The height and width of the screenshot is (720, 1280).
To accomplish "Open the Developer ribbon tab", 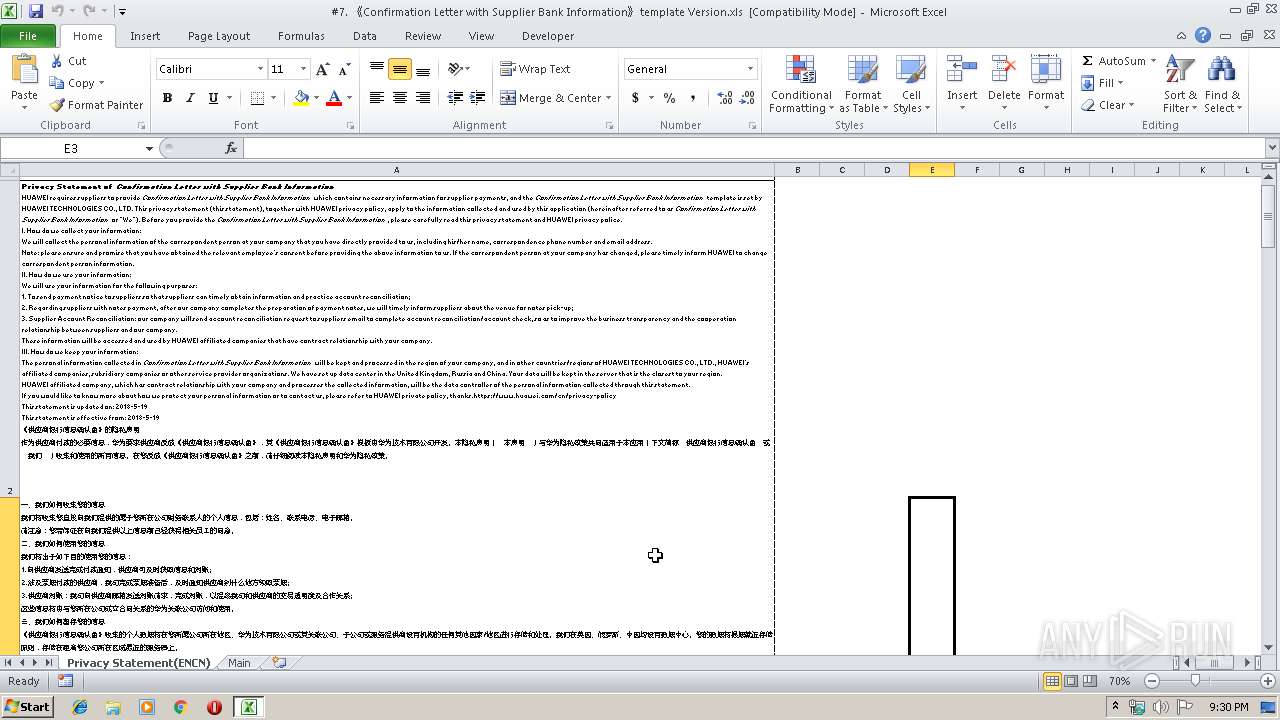I will point(548,36).
